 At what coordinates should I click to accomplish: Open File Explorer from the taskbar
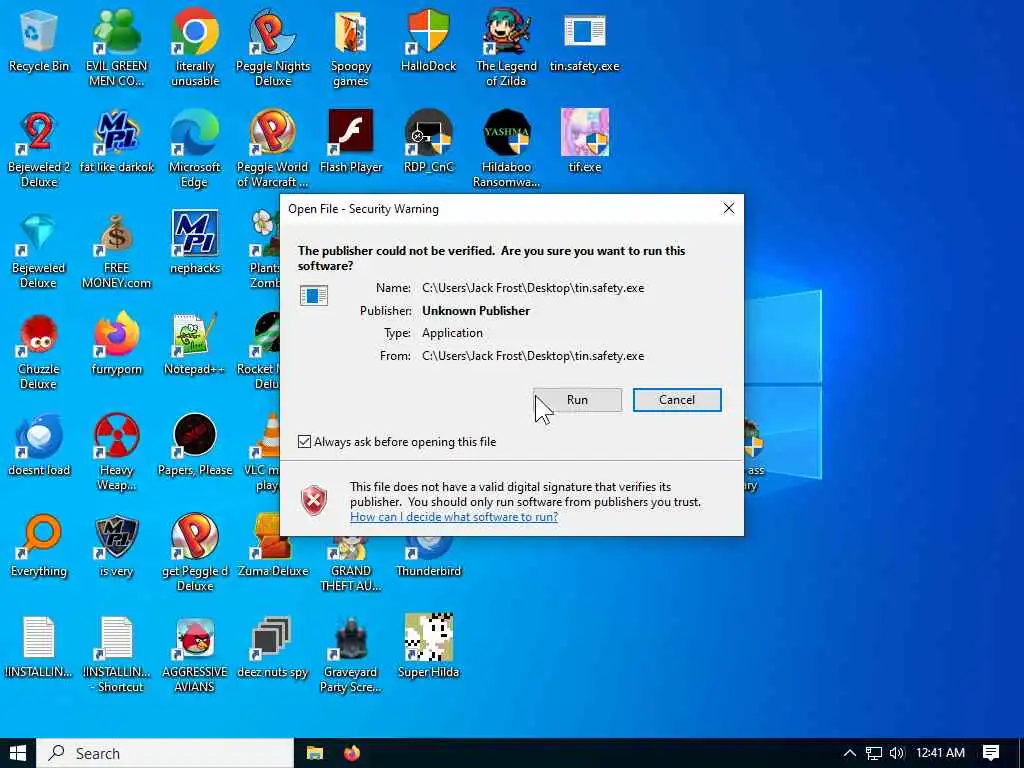[x=315, y=753]
